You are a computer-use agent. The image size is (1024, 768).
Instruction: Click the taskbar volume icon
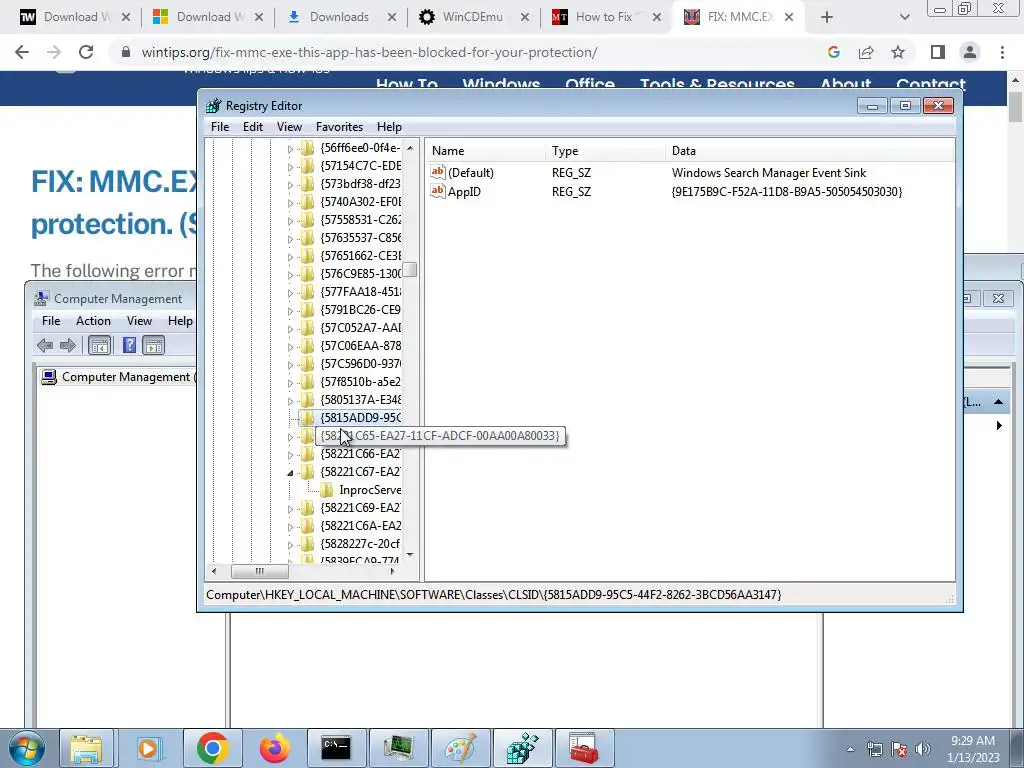923,749
